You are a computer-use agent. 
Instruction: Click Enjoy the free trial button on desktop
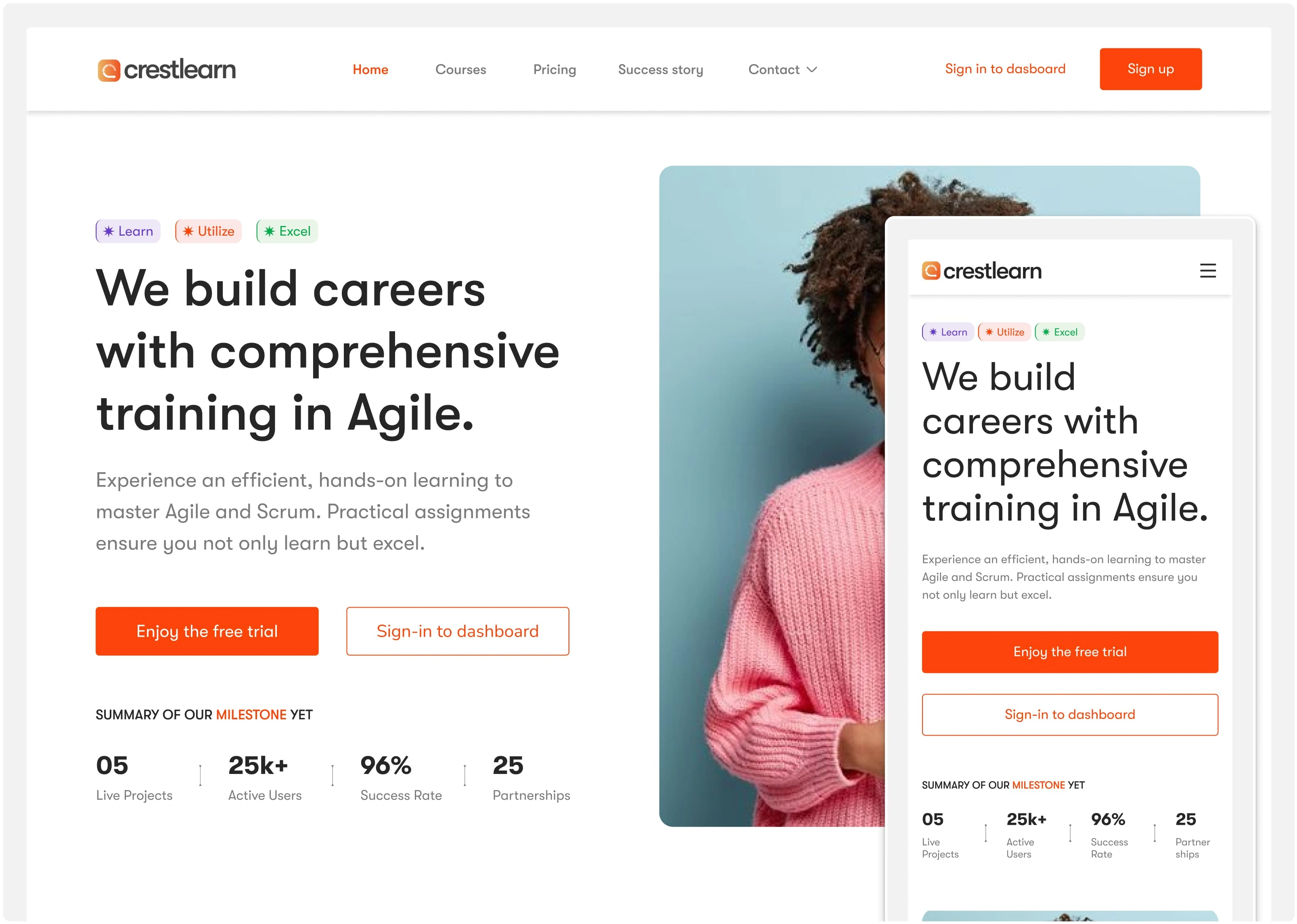[x=207, y=631]
